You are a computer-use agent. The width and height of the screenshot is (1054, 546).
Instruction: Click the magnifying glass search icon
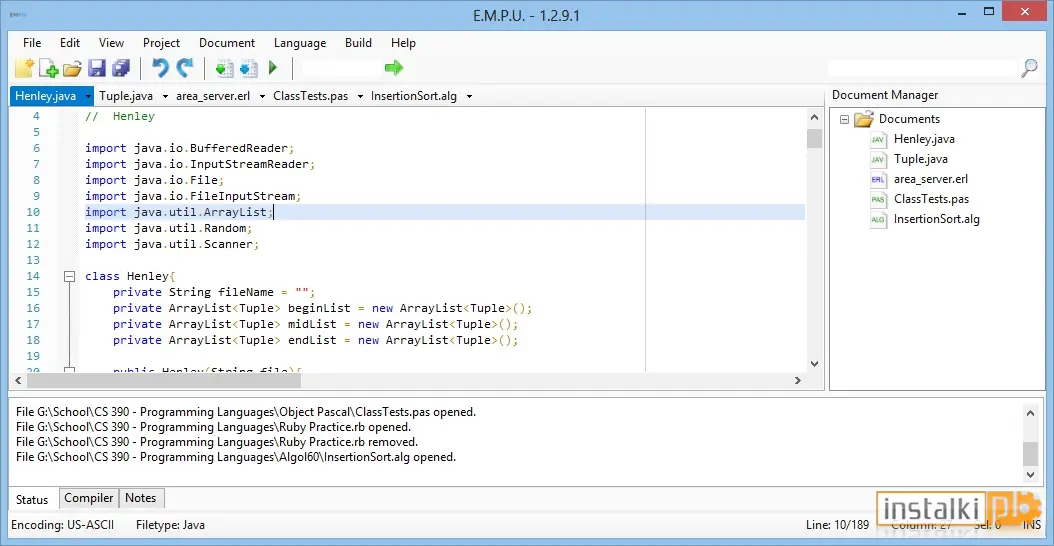point(1029,67)
